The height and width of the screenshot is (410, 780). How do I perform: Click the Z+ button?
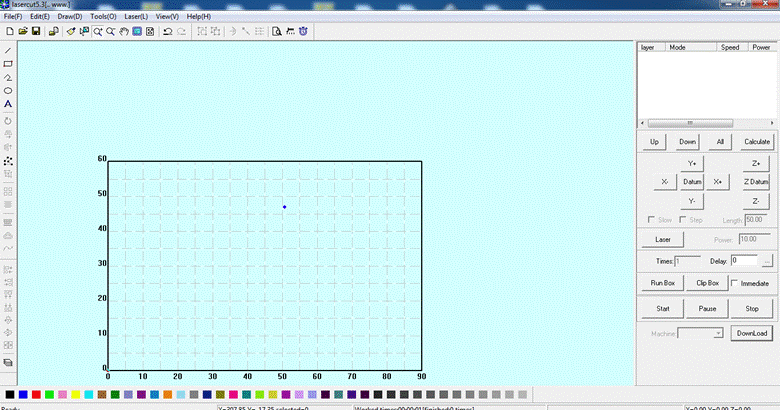[x=756, y=163]
